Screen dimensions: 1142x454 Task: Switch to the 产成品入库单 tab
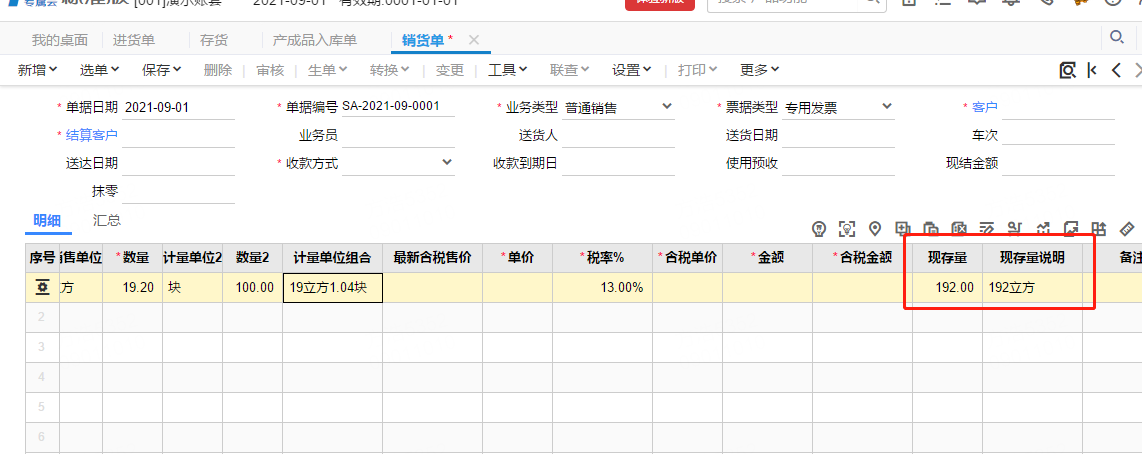[315, 41]
